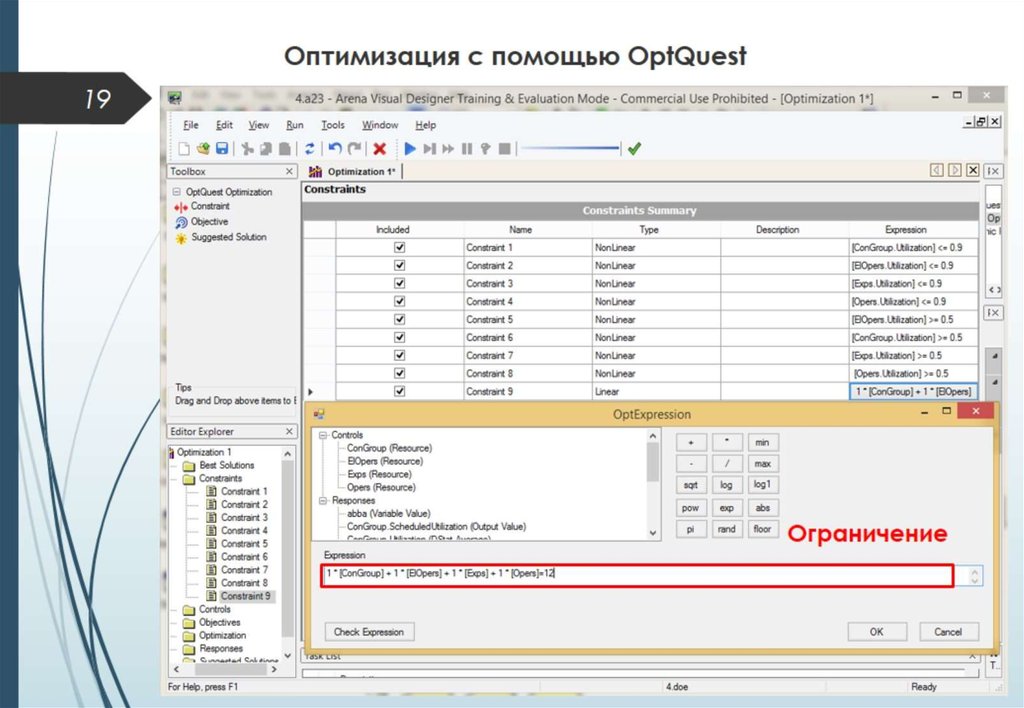Switch to the Optimization 1 tab
This screenshot has width=1024, height=708.
coord(360,171)
